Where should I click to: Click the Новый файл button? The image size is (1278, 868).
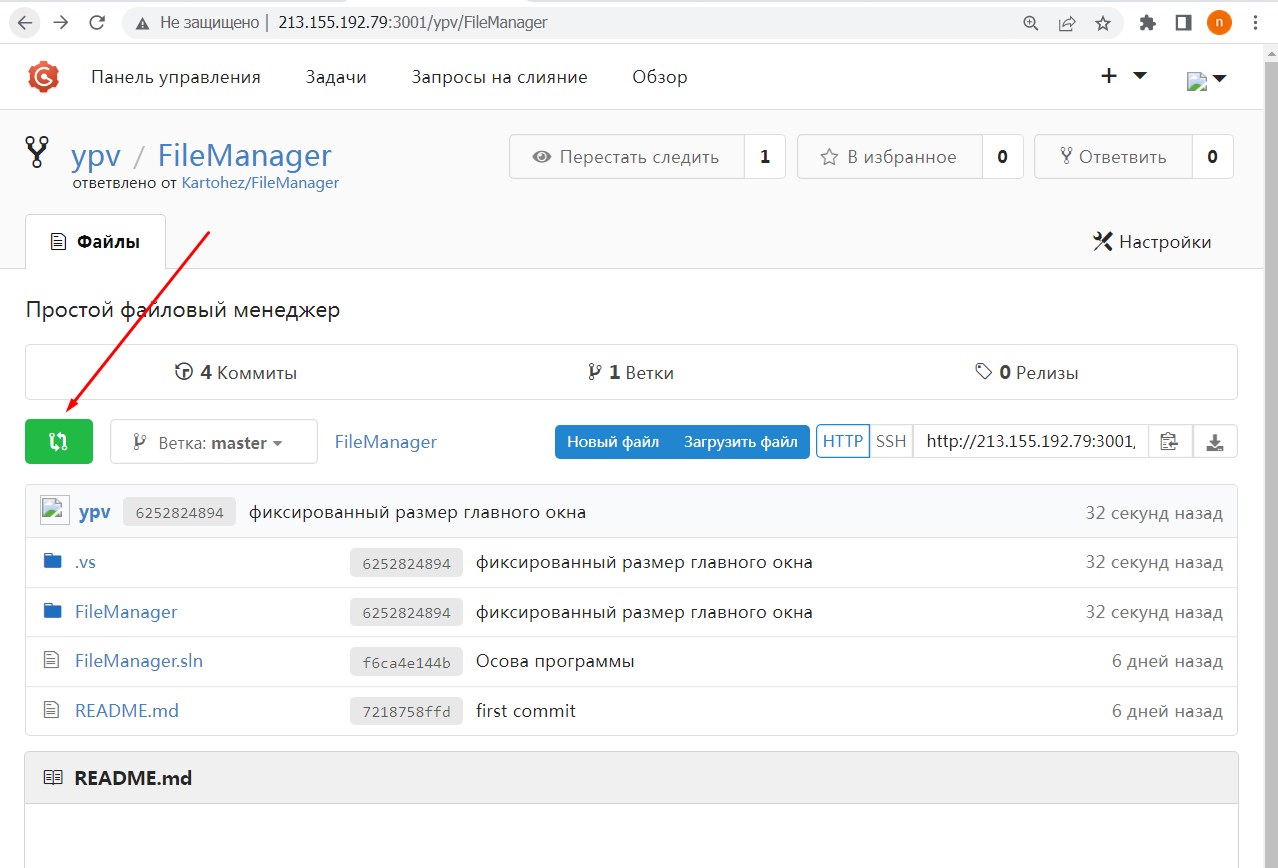point(612,441)
